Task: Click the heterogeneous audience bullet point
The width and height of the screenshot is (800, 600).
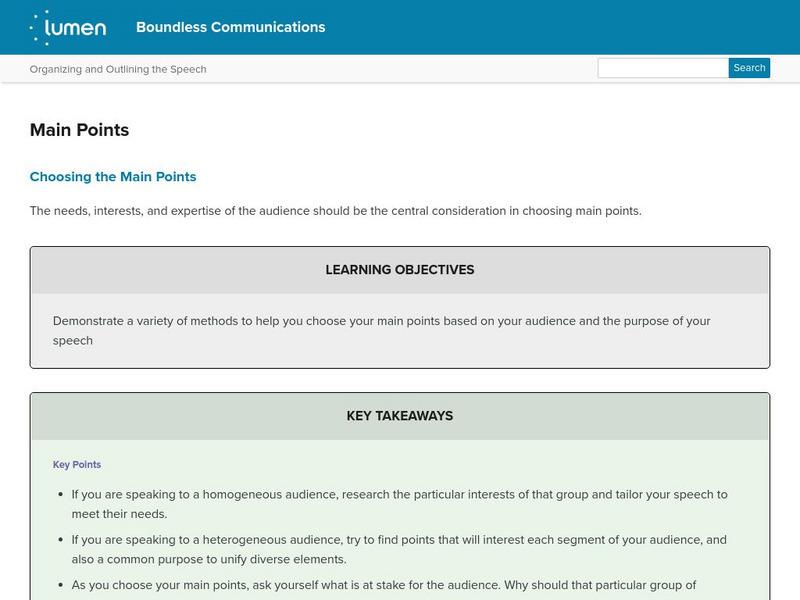Action: (x=399, y=549)
